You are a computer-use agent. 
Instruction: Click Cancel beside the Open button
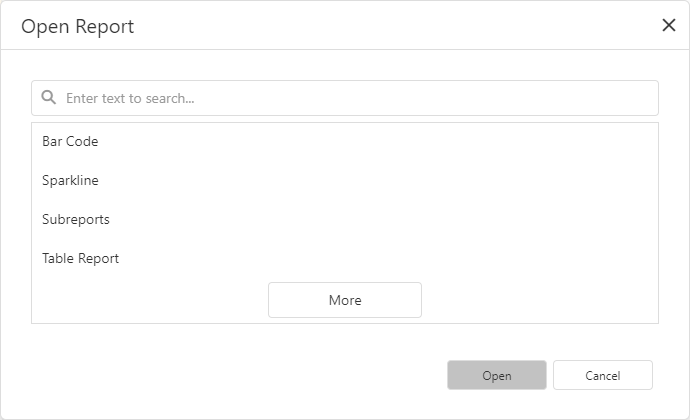602,375
